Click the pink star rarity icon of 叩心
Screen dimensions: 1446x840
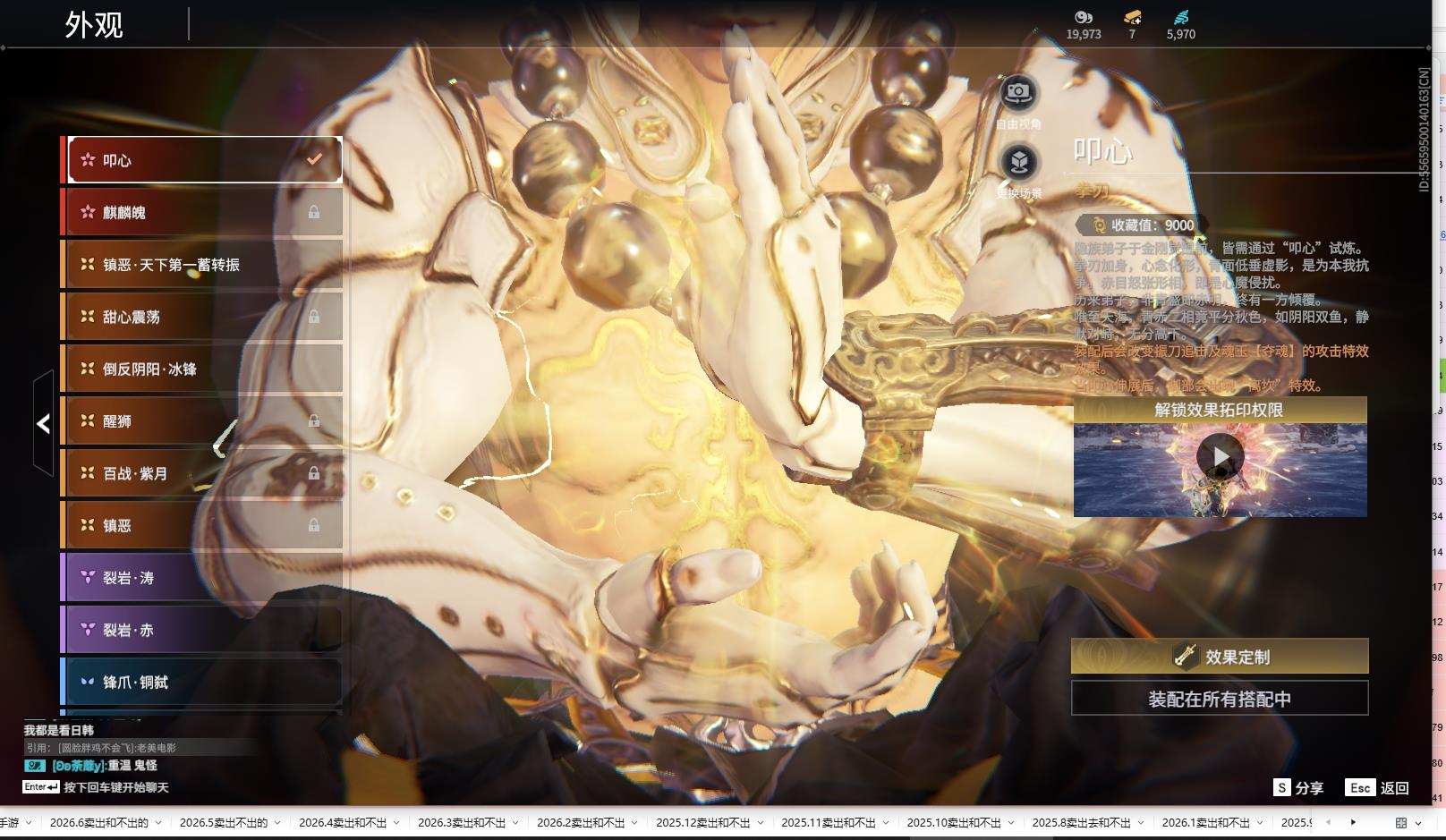pyautogui.click(x=88, y=160)
